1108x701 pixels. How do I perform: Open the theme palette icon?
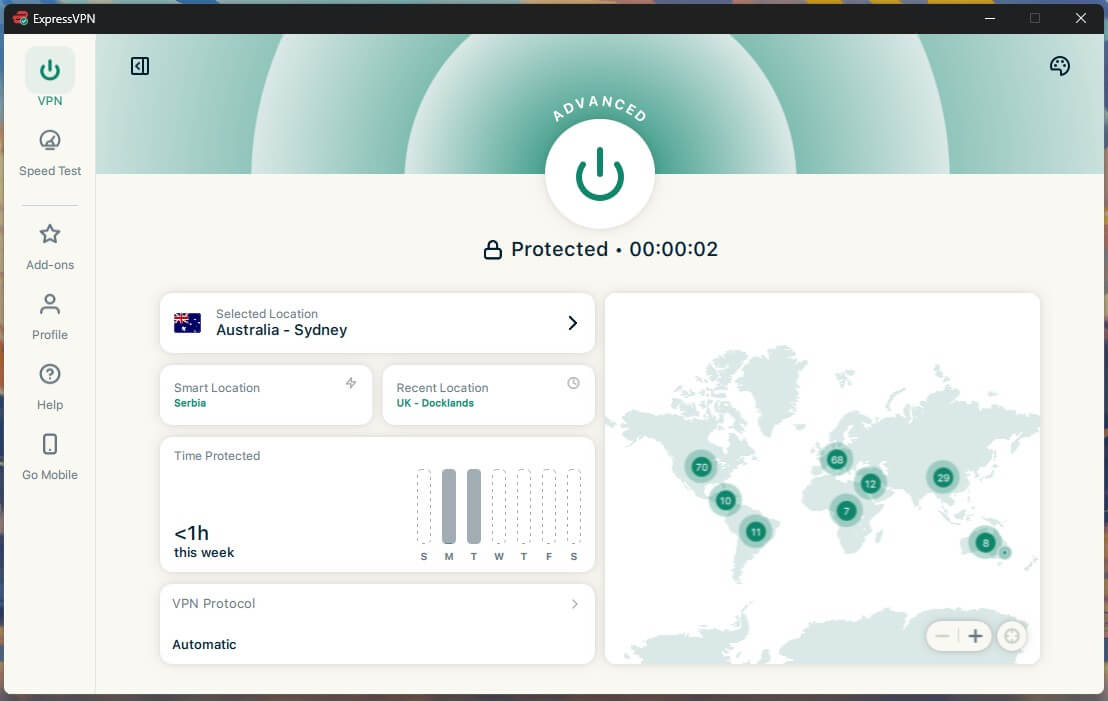coord(1059,66)
